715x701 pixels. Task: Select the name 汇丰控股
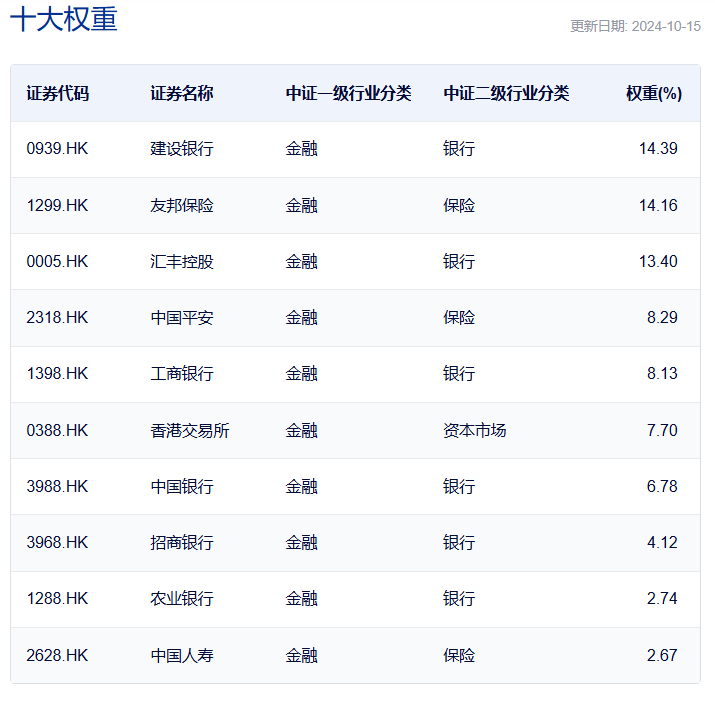point(182,261)
